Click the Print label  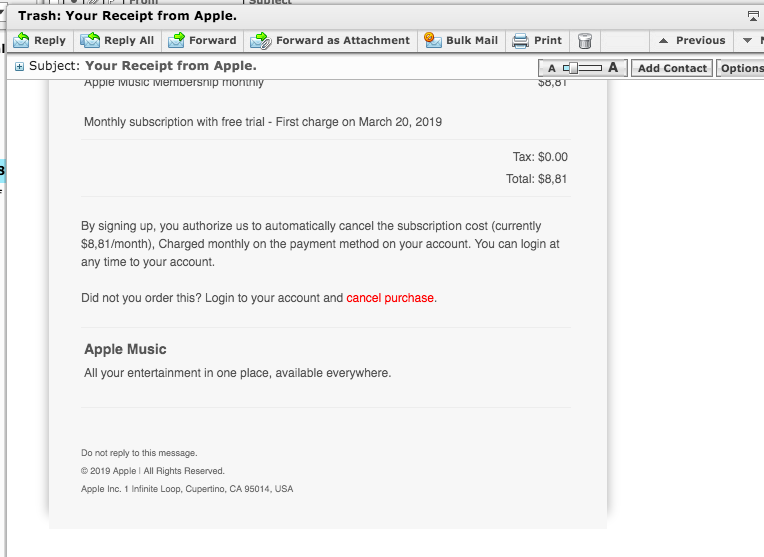click(x=548, y=40)
